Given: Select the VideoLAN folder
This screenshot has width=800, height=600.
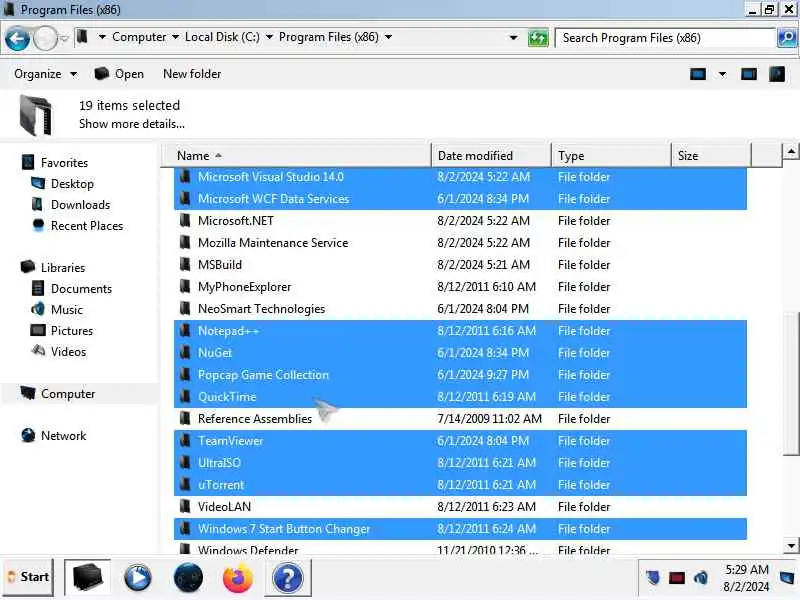Looking at the screenshot, I should pyautogui.click(x=460, y=507).
